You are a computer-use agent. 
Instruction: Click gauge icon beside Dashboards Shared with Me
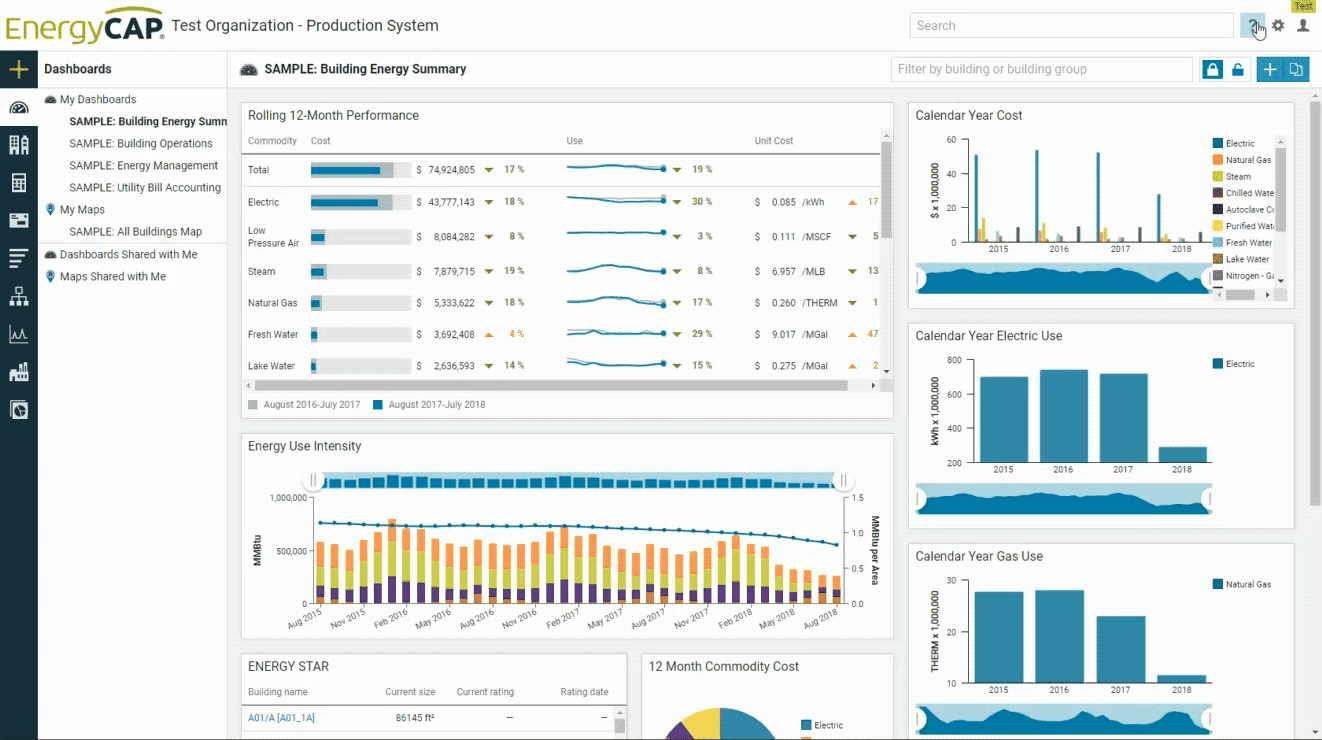pyautogui.click(x=50, y=255)
